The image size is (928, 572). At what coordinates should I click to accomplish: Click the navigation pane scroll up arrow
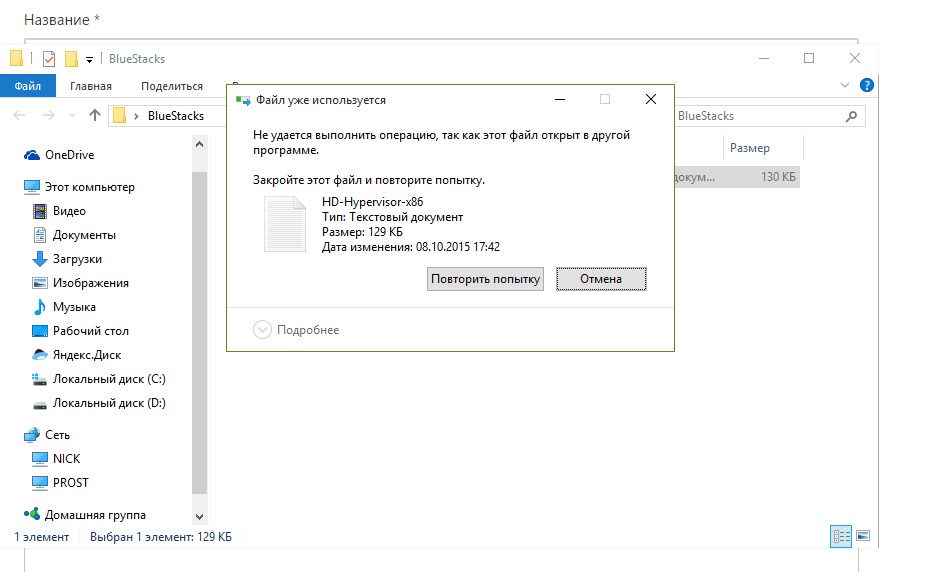199,144
